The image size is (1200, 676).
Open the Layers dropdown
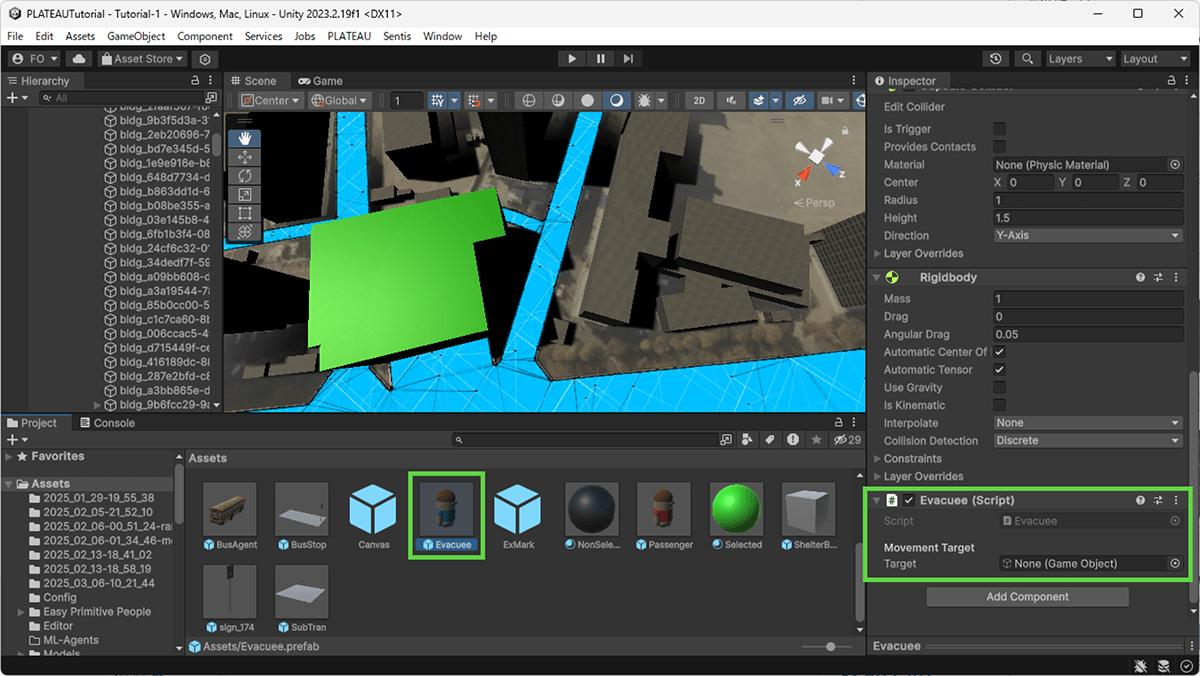point(1080,59)
